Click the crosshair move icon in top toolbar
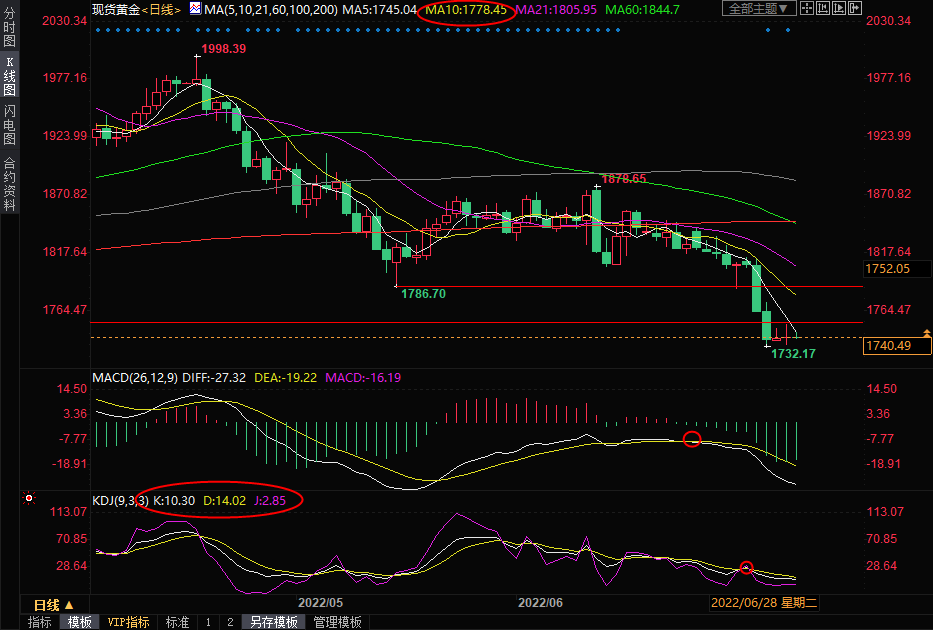This screenshot has height=630, width=933. coord(807,9)
